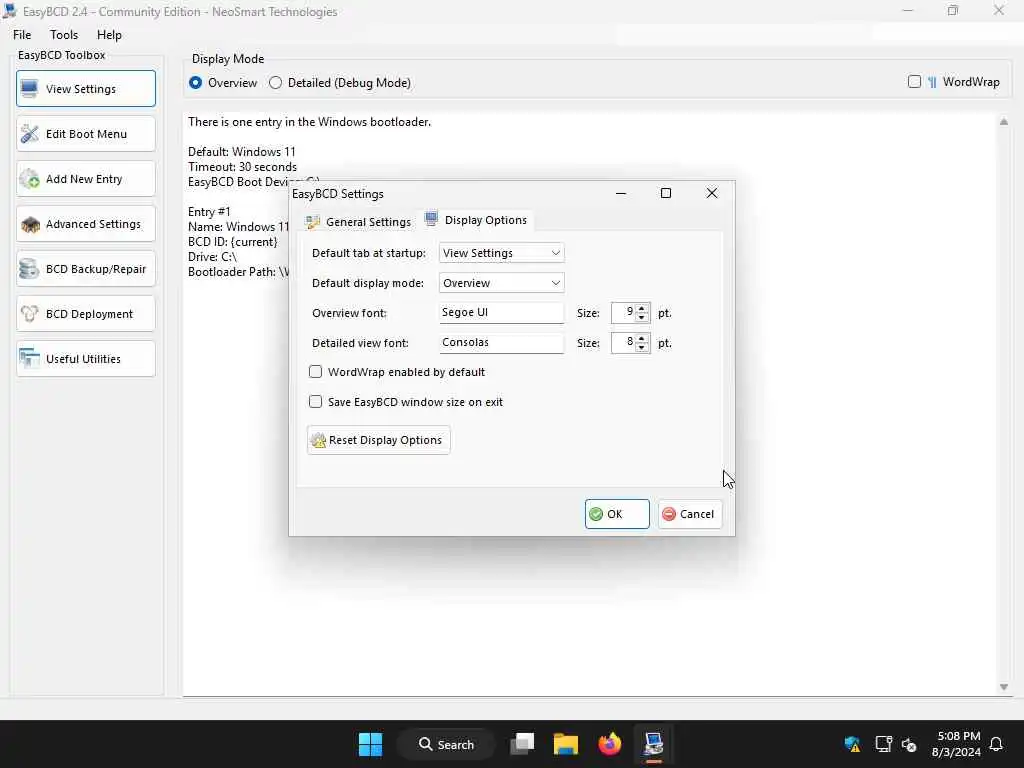
Task: Open the taskbar Search box
Action: (x=447, y=744)
